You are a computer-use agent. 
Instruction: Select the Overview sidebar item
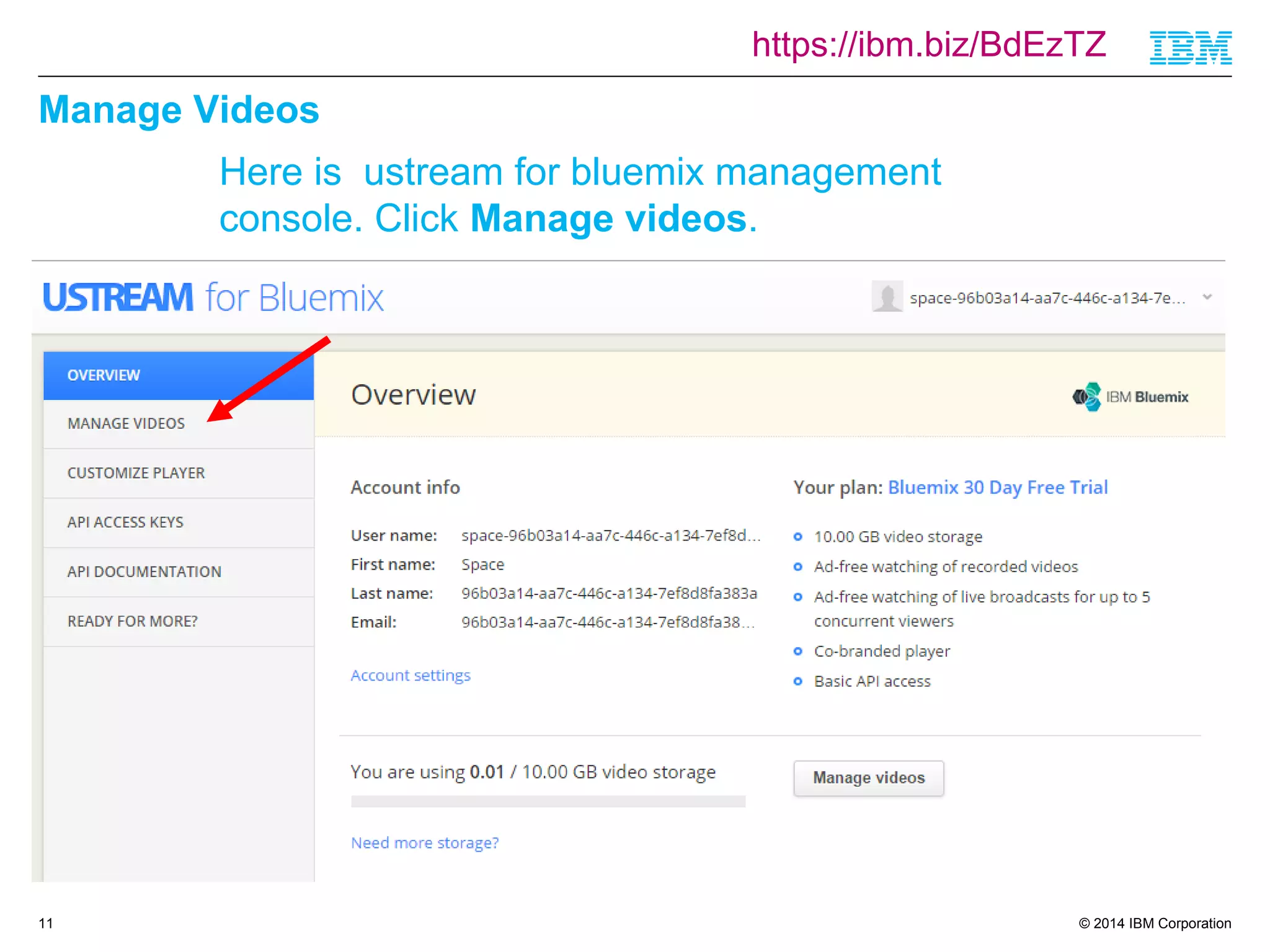click(179, 376)
